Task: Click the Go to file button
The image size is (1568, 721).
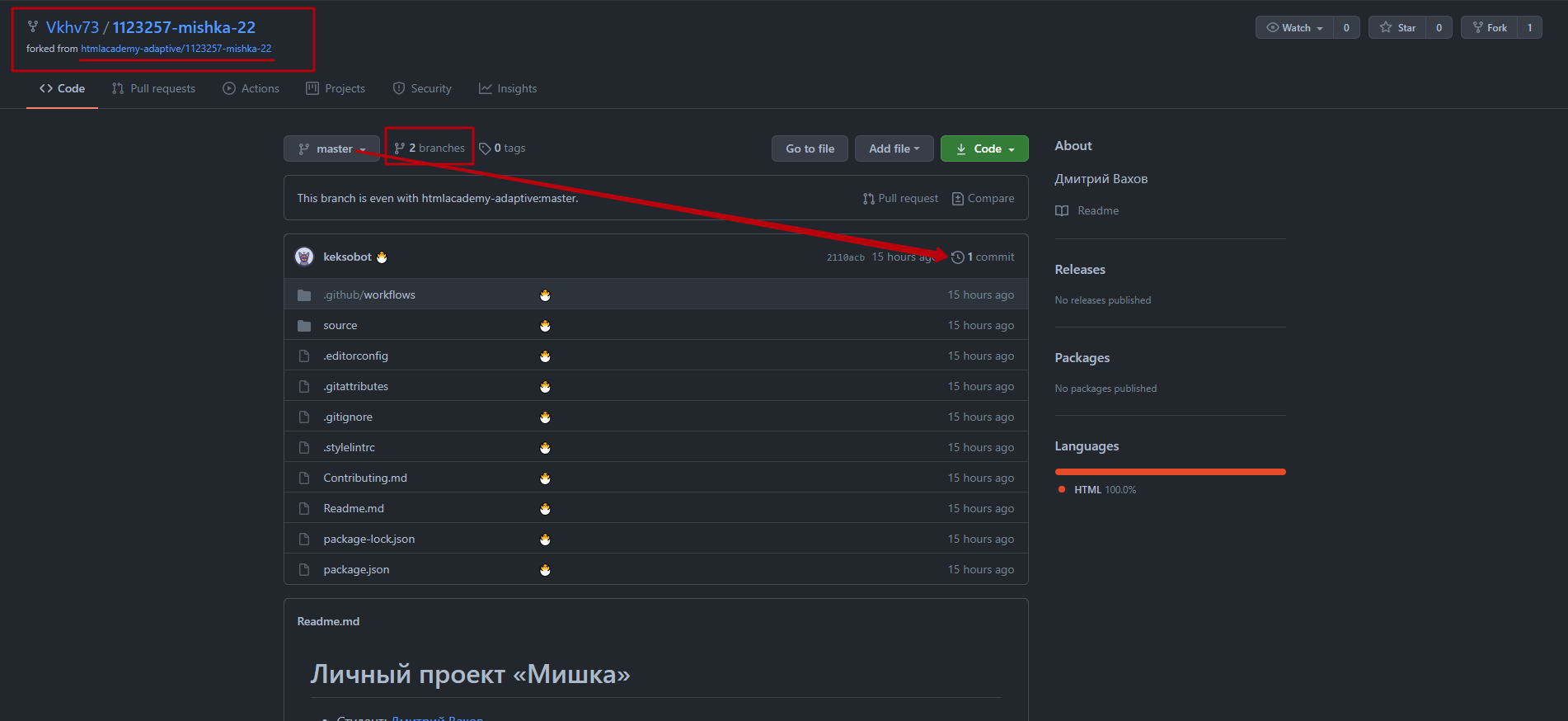Action: tap(810, 148)
